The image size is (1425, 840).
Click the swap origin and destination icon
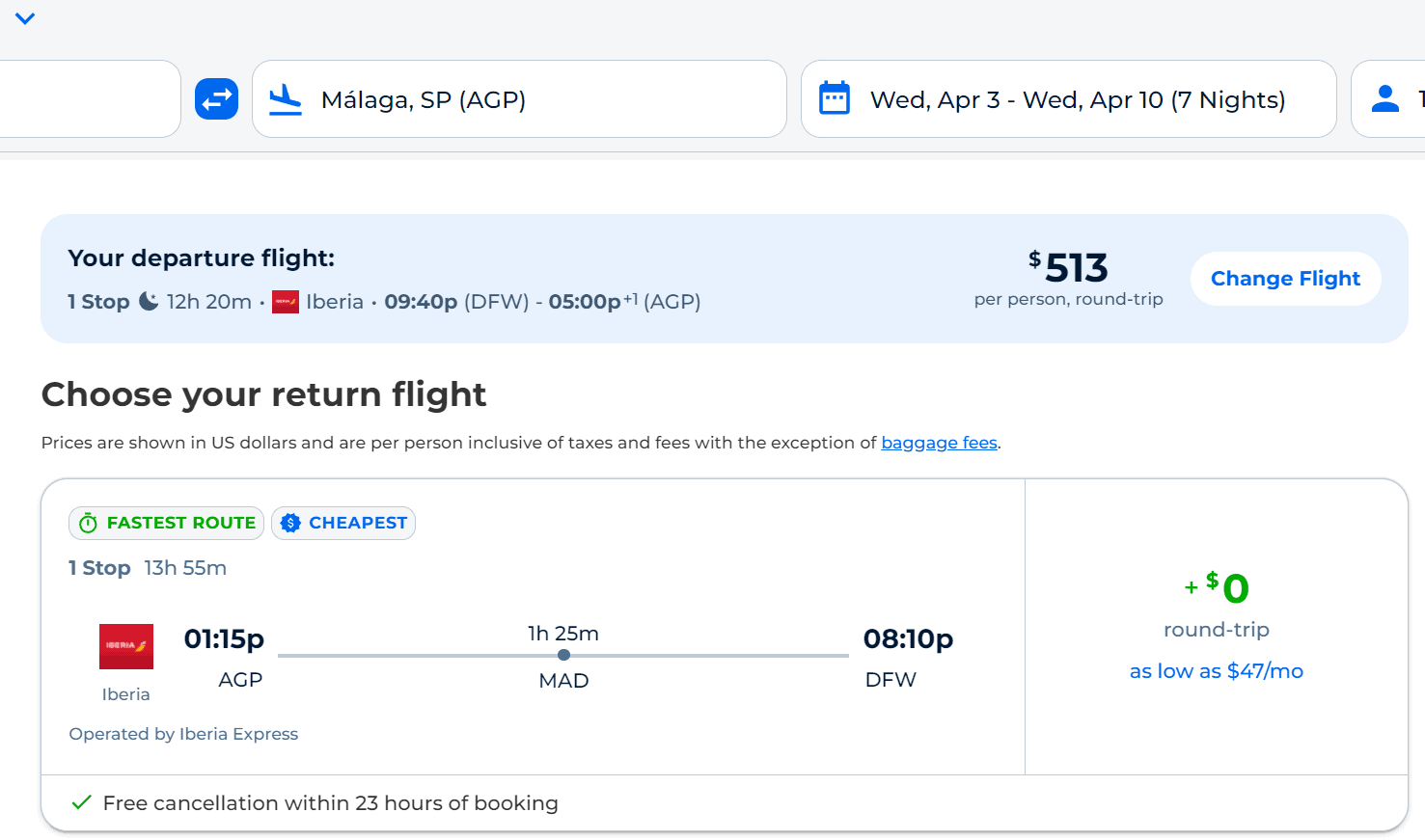coord(216,98)
